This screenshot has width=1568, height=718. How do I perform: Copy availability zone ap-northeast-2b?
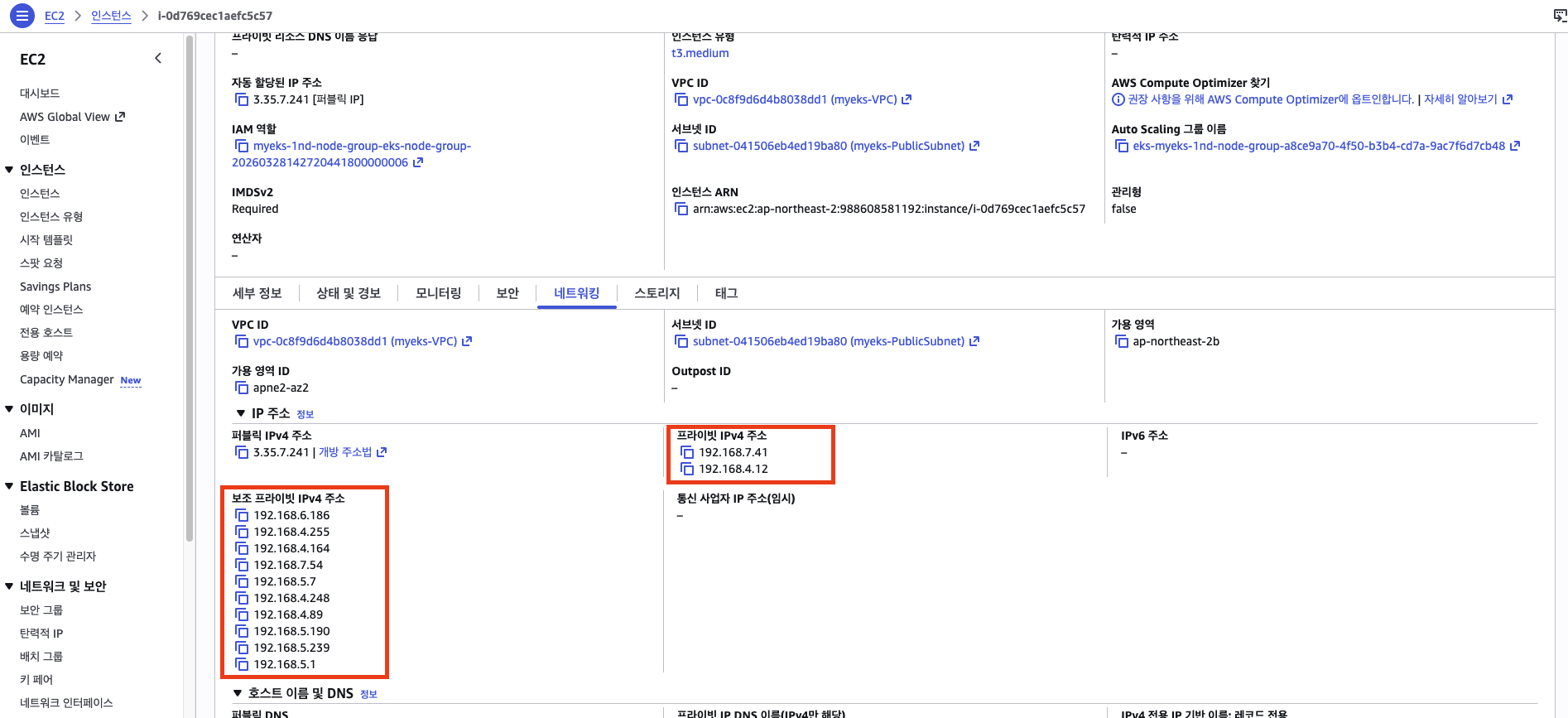pos(1122,341)
